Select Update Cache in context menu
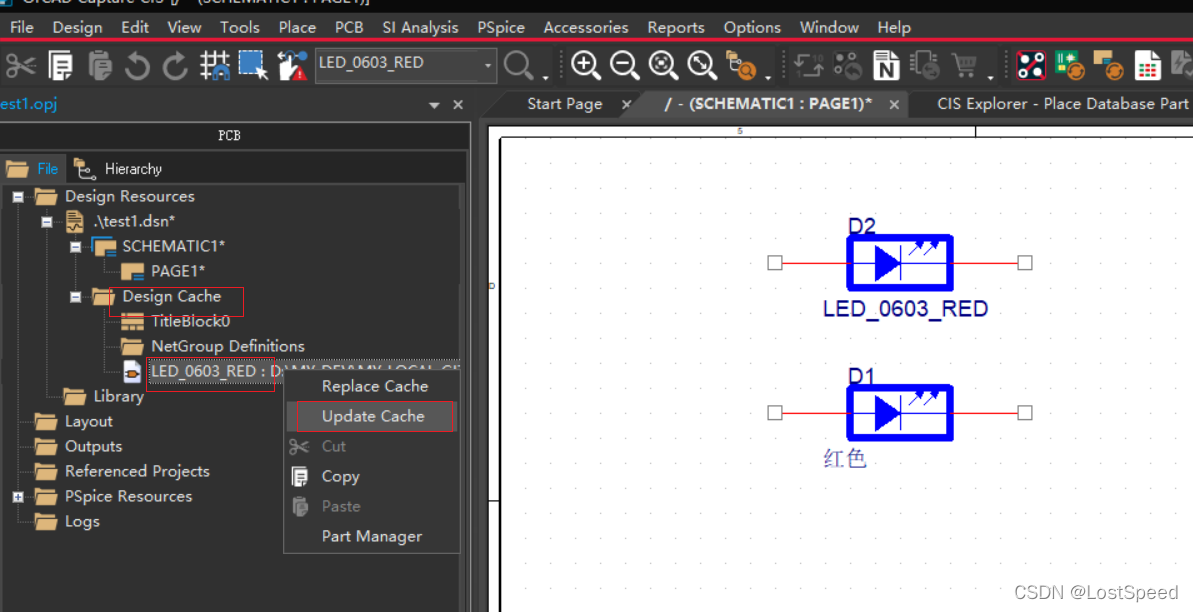 click(373, 416)
